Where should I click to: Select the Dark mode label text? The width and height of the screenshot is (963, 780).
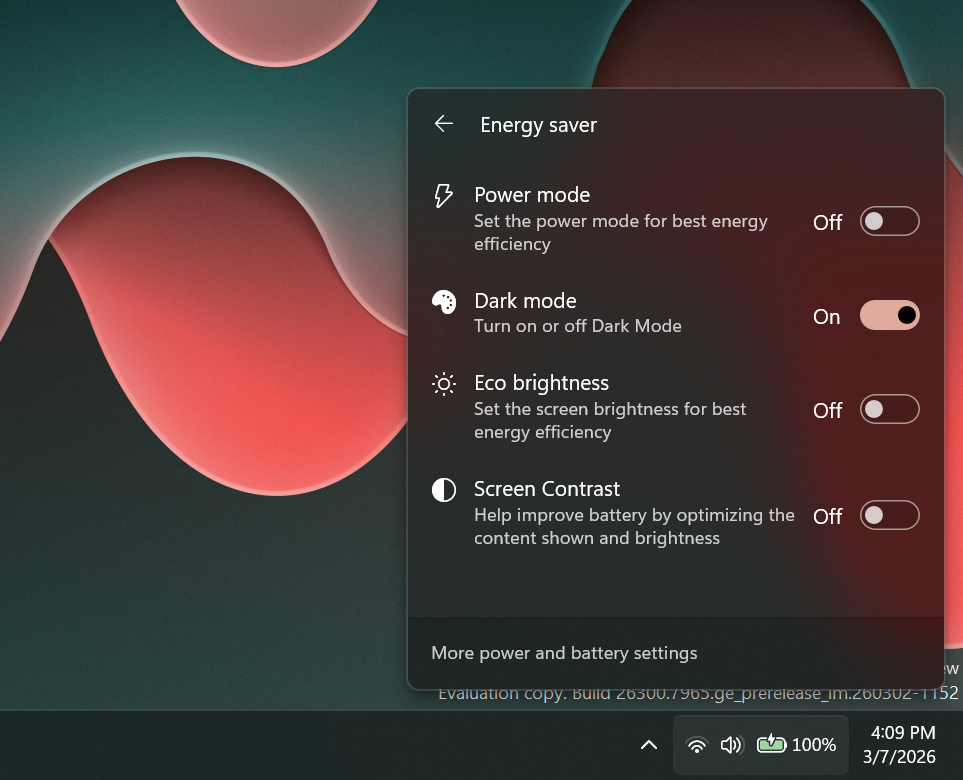(525, 301)
